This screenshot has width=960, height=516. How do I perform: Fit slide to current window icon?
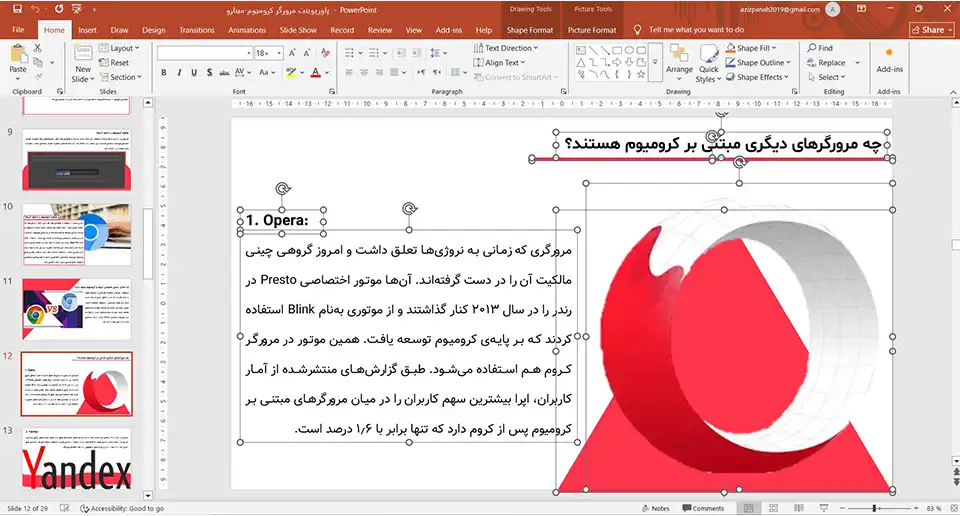coord(954,508)
